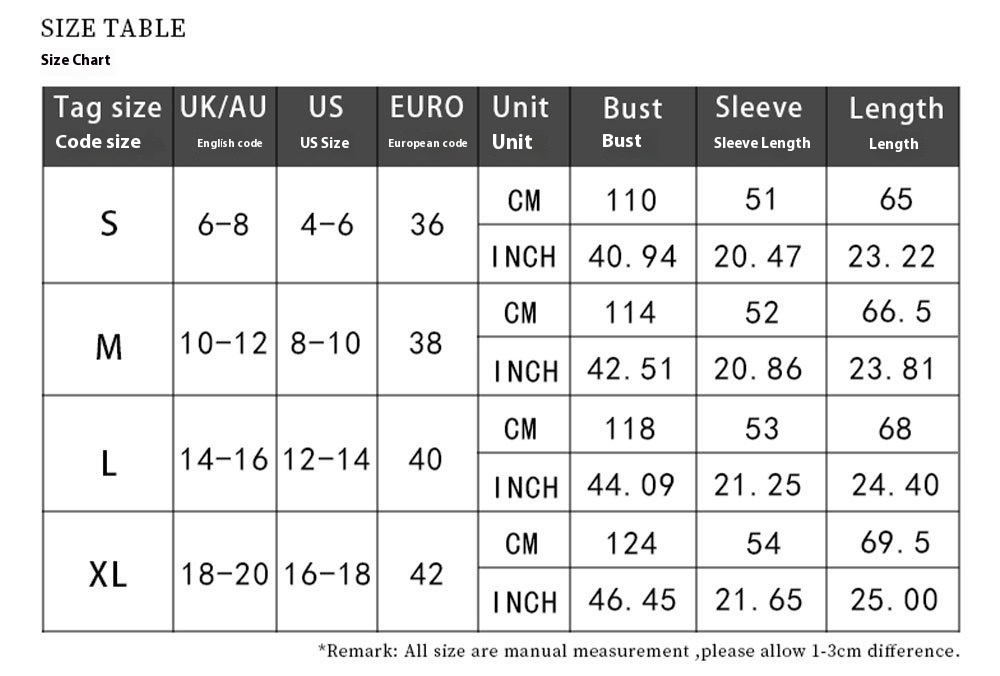
Task: Select the XL tag size cell
Action: [x=108, y=572]
